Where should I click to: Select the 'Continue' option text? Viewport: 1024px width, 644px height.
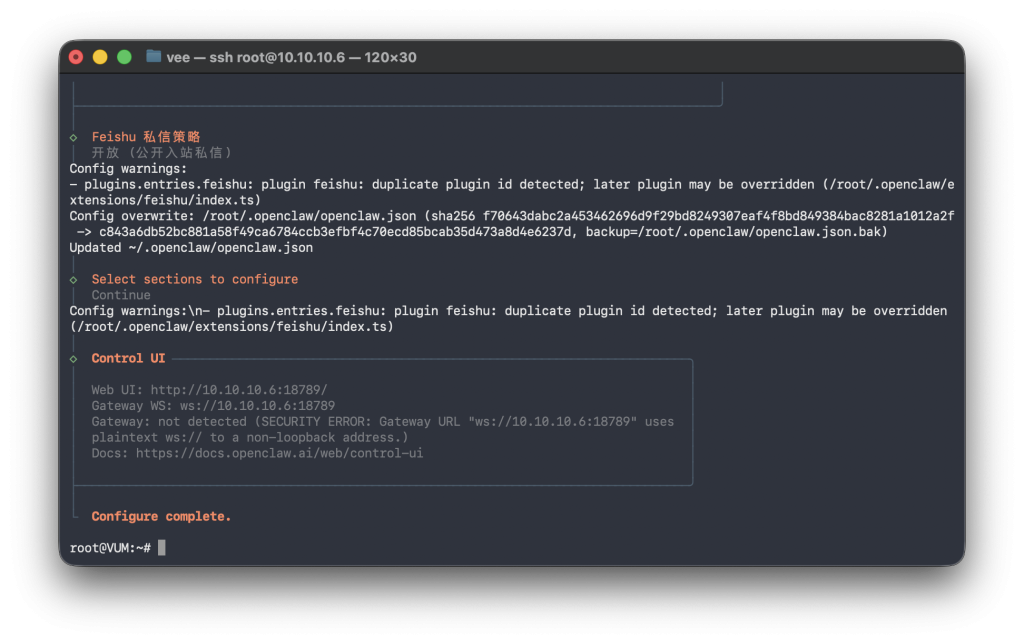121,295
